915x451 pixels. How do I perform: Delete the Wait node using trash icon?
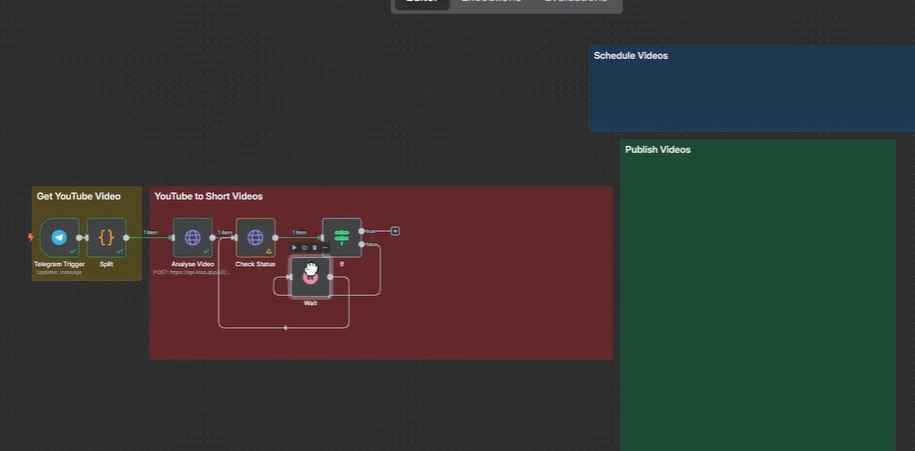(315, 248)
